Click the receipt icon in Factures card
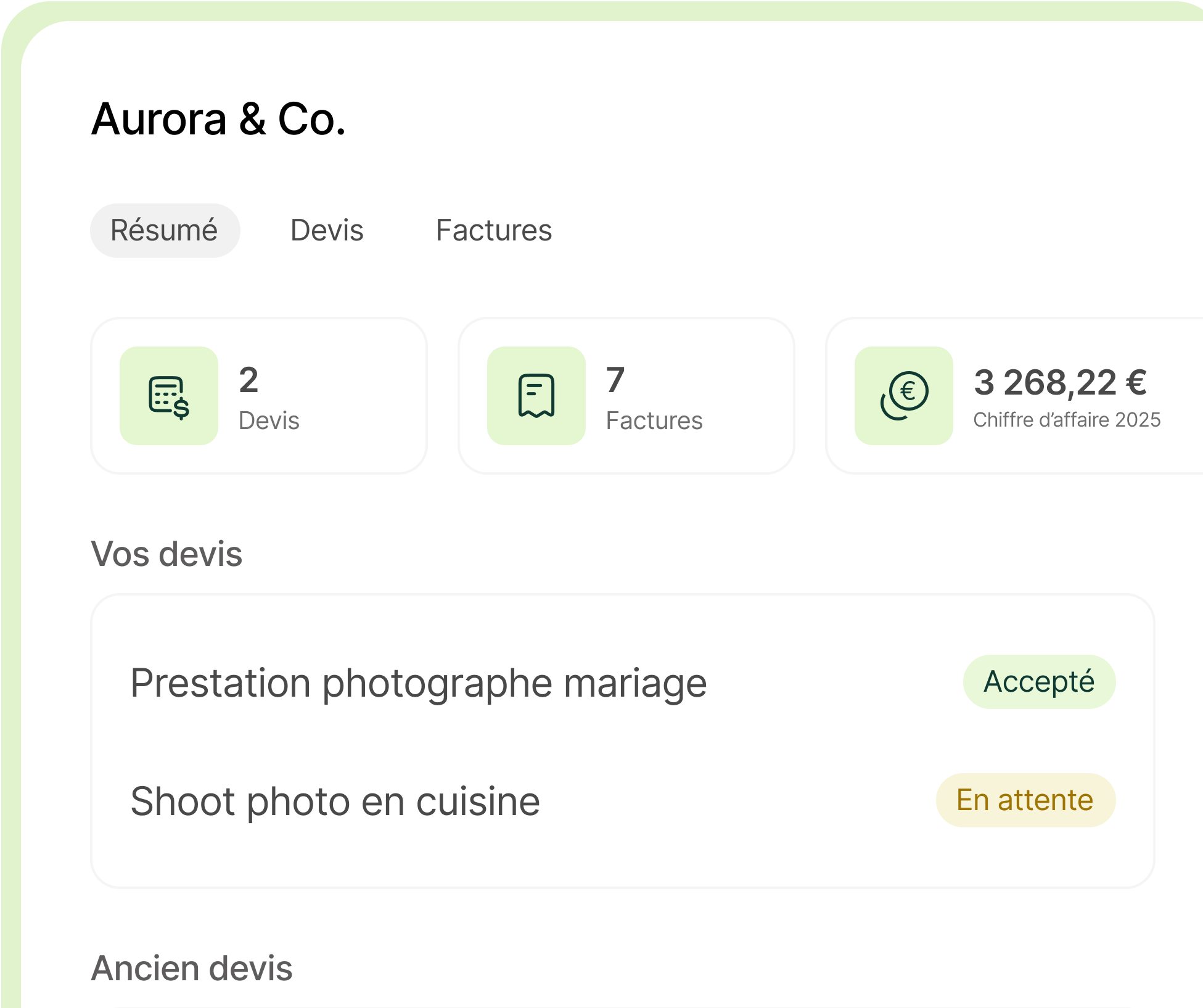This screenshot has width=1203, height=1008. click(536, 396)
